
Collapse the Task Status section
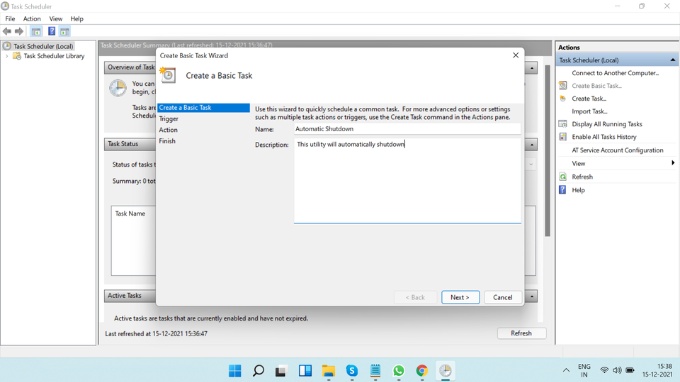(x=532, y=145)
